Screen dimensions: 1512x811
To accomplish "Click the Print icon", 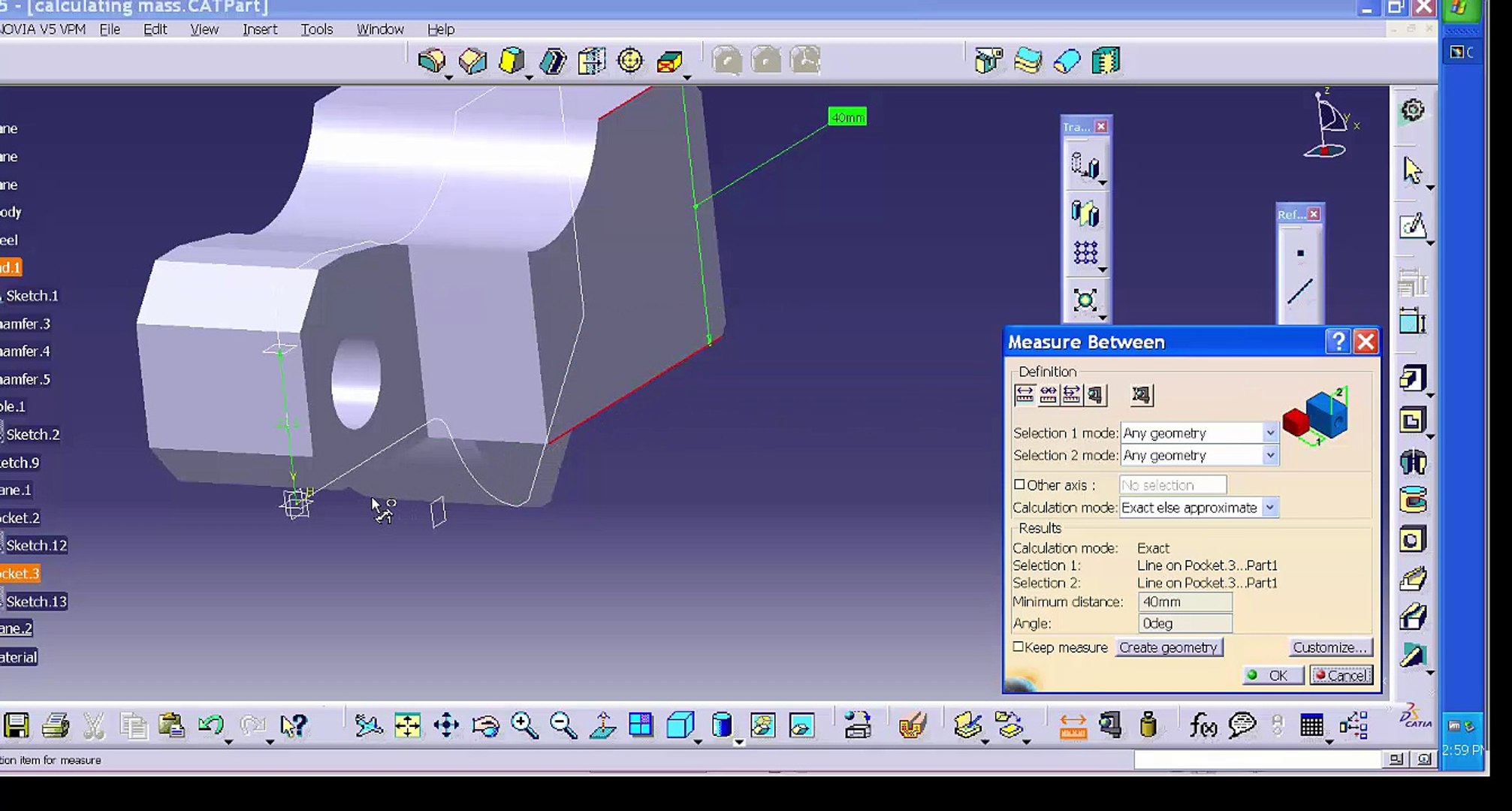I will click(56, 725).
